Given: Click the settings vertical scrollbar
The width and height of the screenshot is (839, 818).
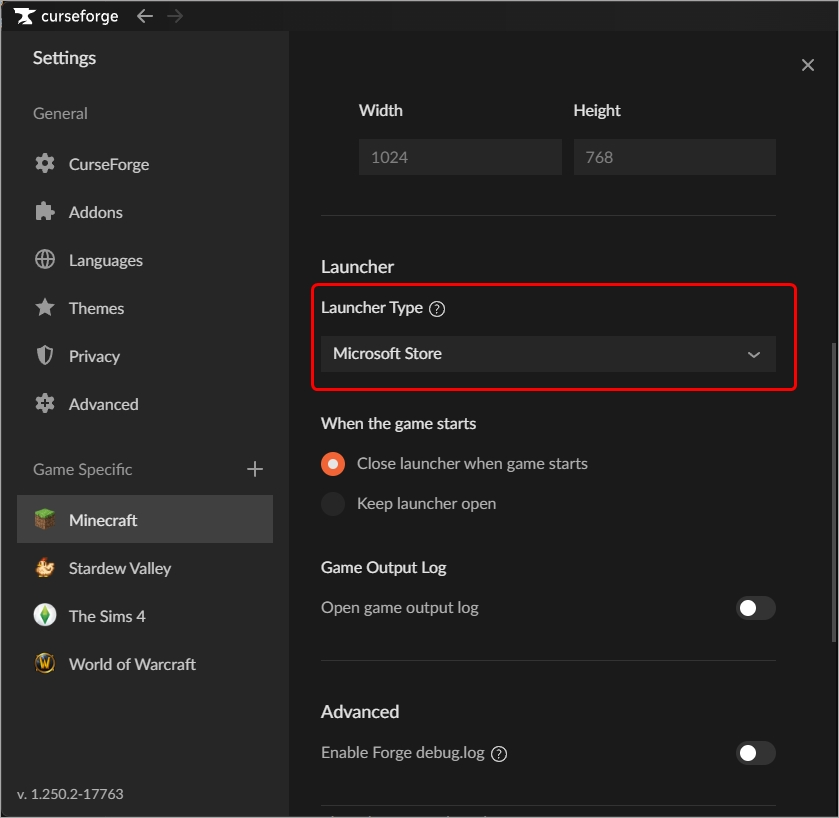Looking at the screenshot, I should click(834, 492).
